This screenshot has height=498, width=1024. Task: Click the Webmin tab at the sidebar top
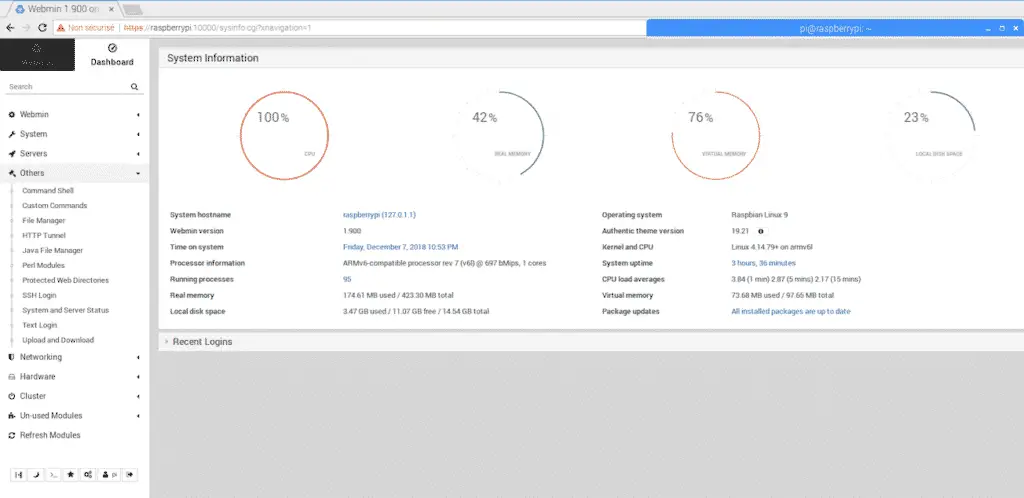(37, 55)
